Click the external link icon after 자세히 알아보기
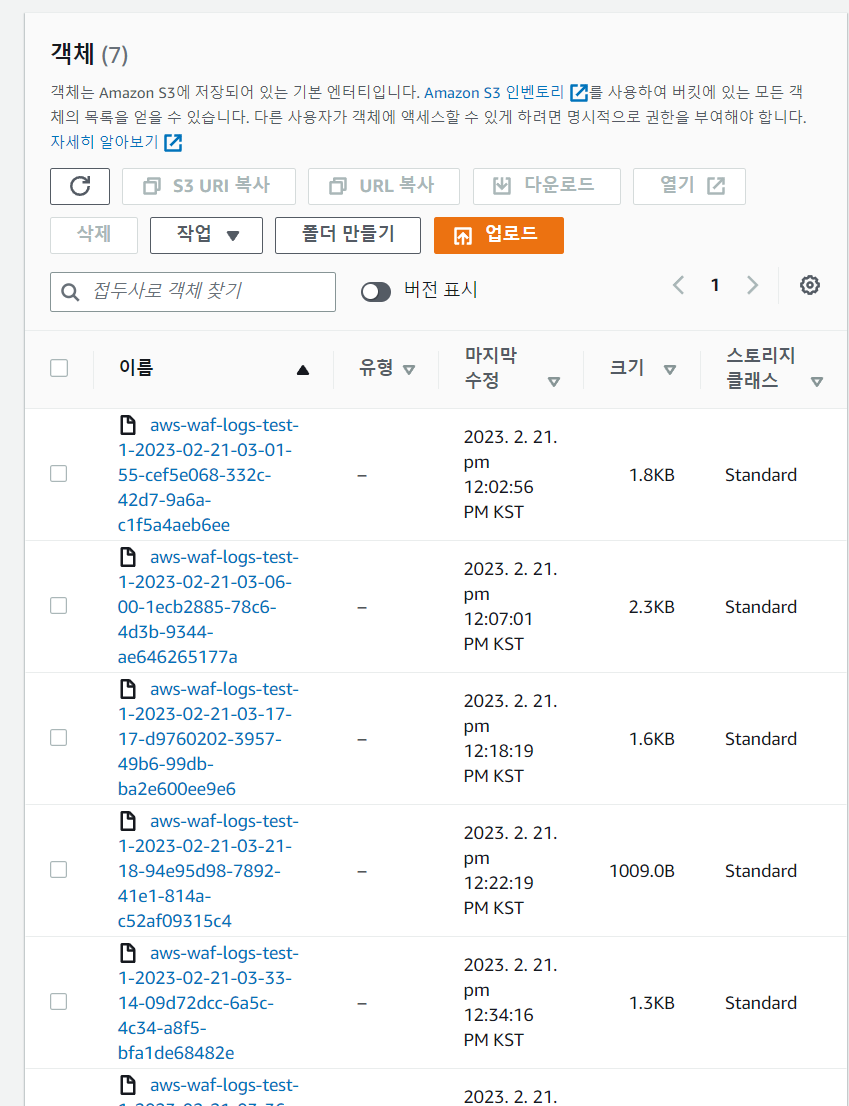The height and width of the screenshot is (1106, 849). point(173,142)
